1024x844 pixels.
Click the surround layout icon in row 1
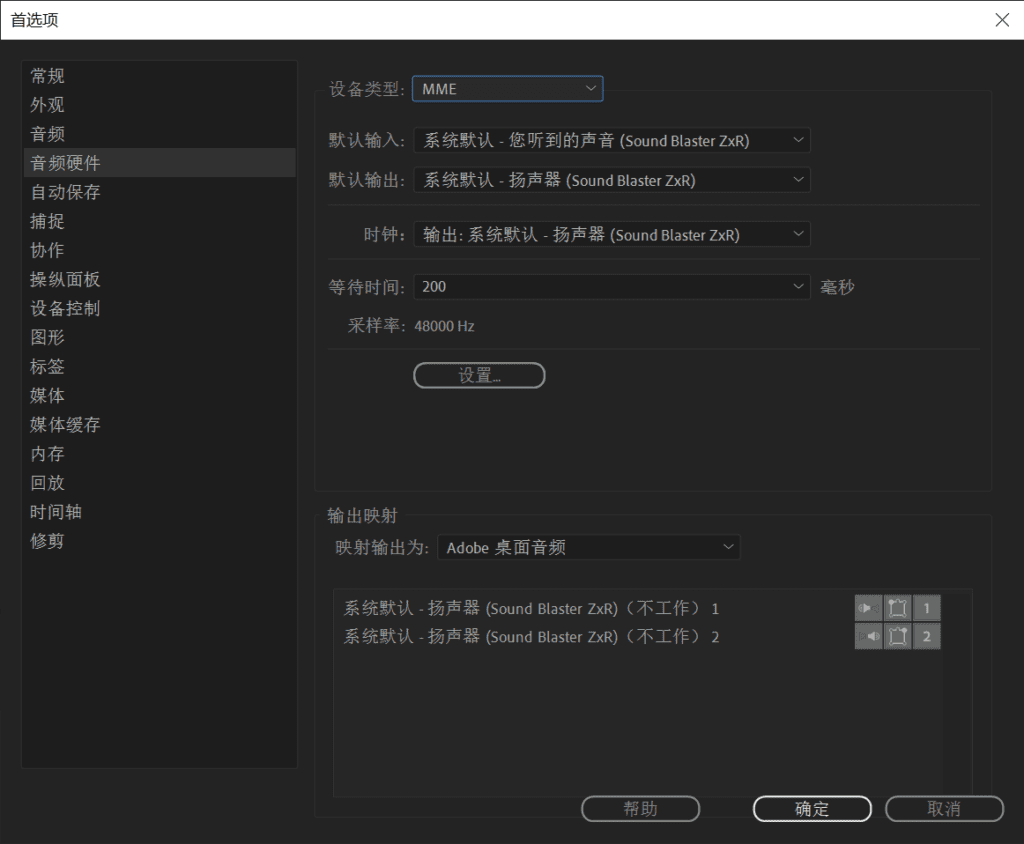(897, 608)
